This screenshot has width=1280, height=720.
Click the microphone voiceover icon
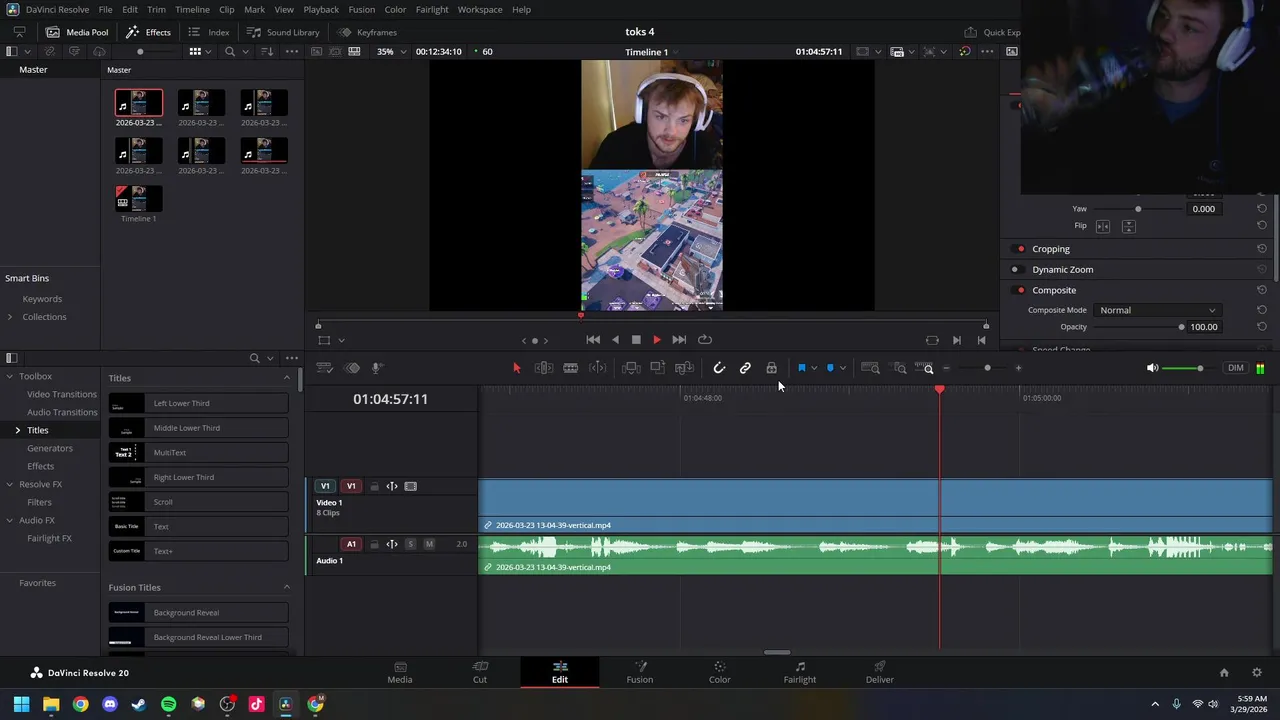(377, 368)
